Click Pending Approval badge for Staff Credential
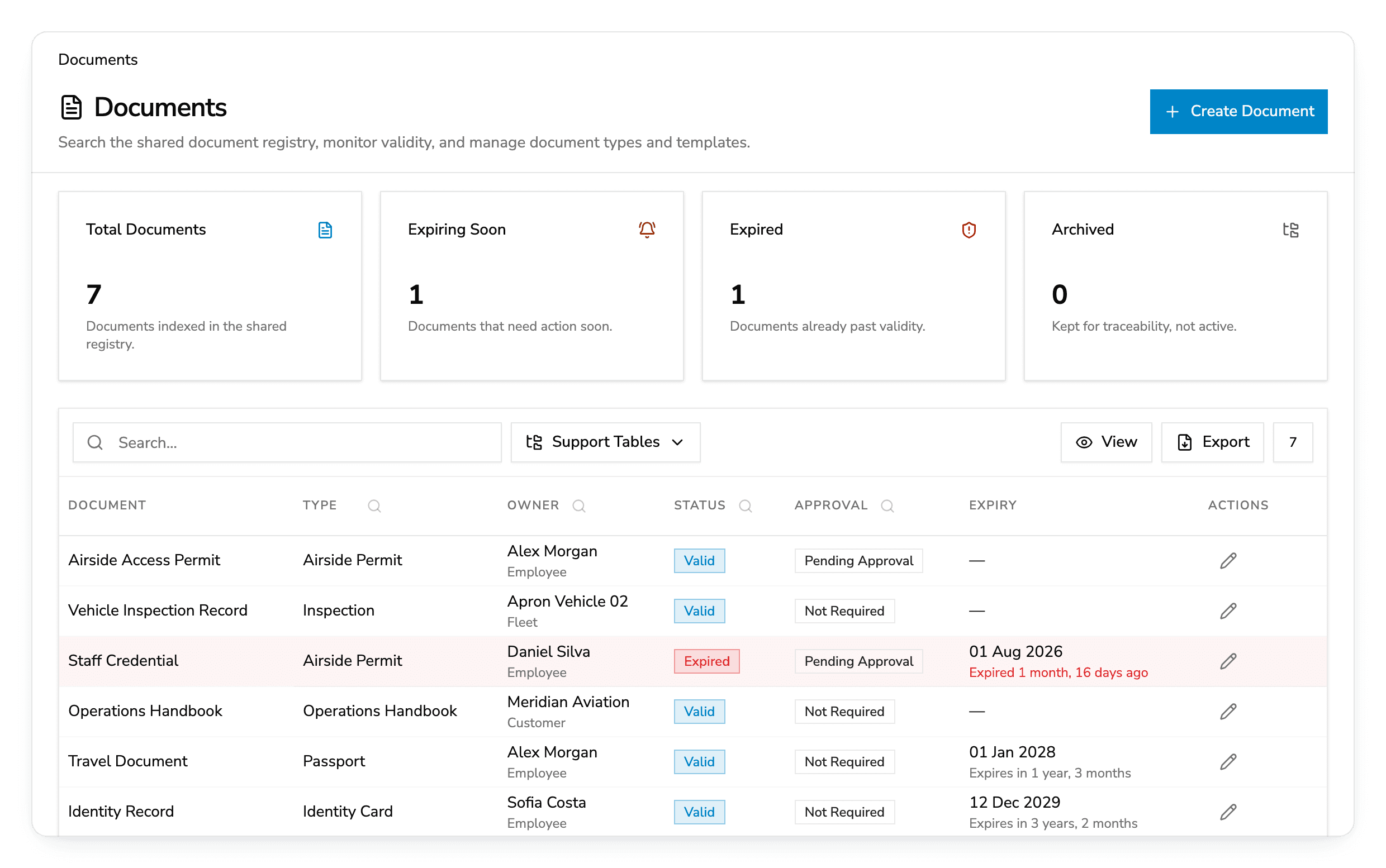Image resolution: width=1386 pixels, height=868 pixels. (858, 661)
